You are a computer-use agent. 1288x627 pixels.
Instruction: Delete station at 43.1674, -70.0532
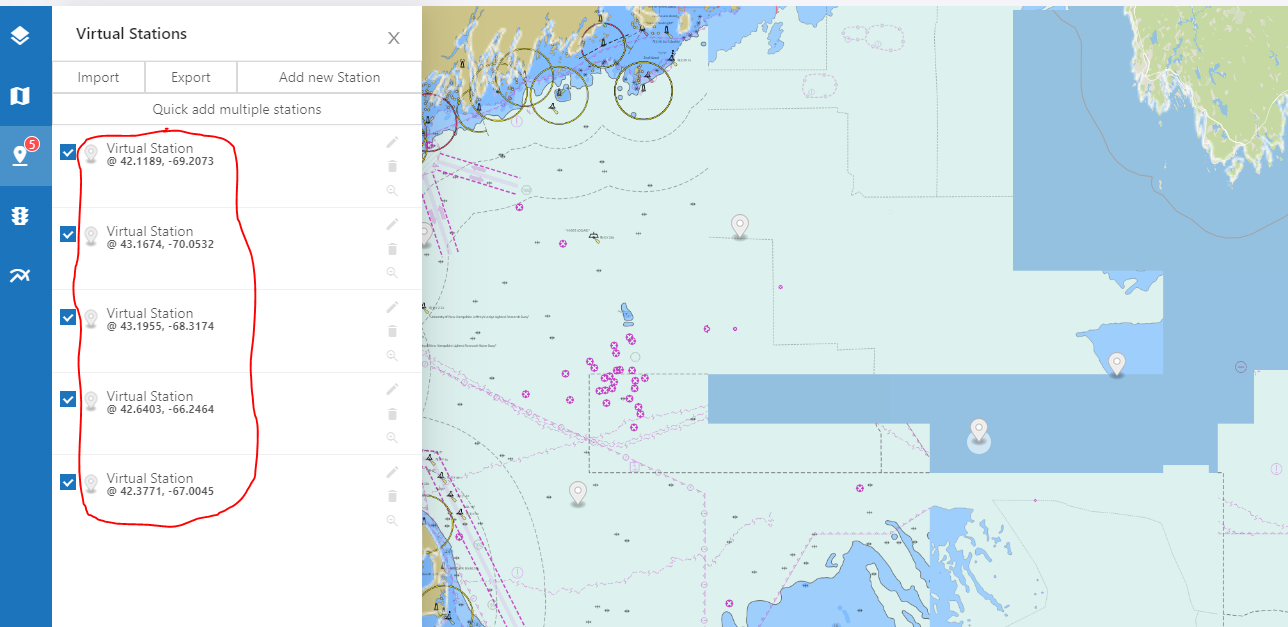[x=392, y=249]
